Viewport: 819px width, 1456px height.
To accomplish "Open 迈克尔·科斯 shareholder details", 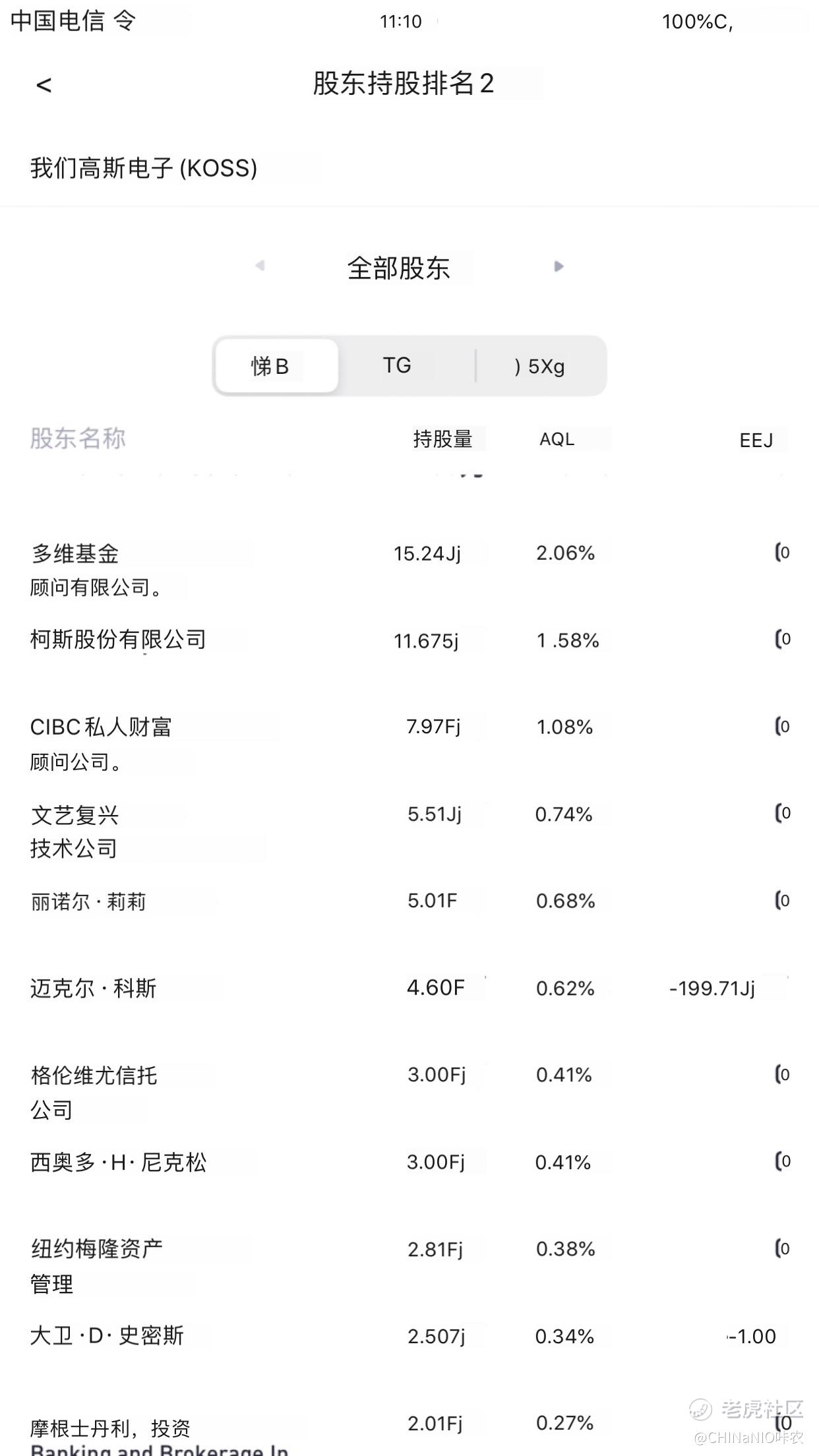I will pyautogui.click(x=409, y=988).
